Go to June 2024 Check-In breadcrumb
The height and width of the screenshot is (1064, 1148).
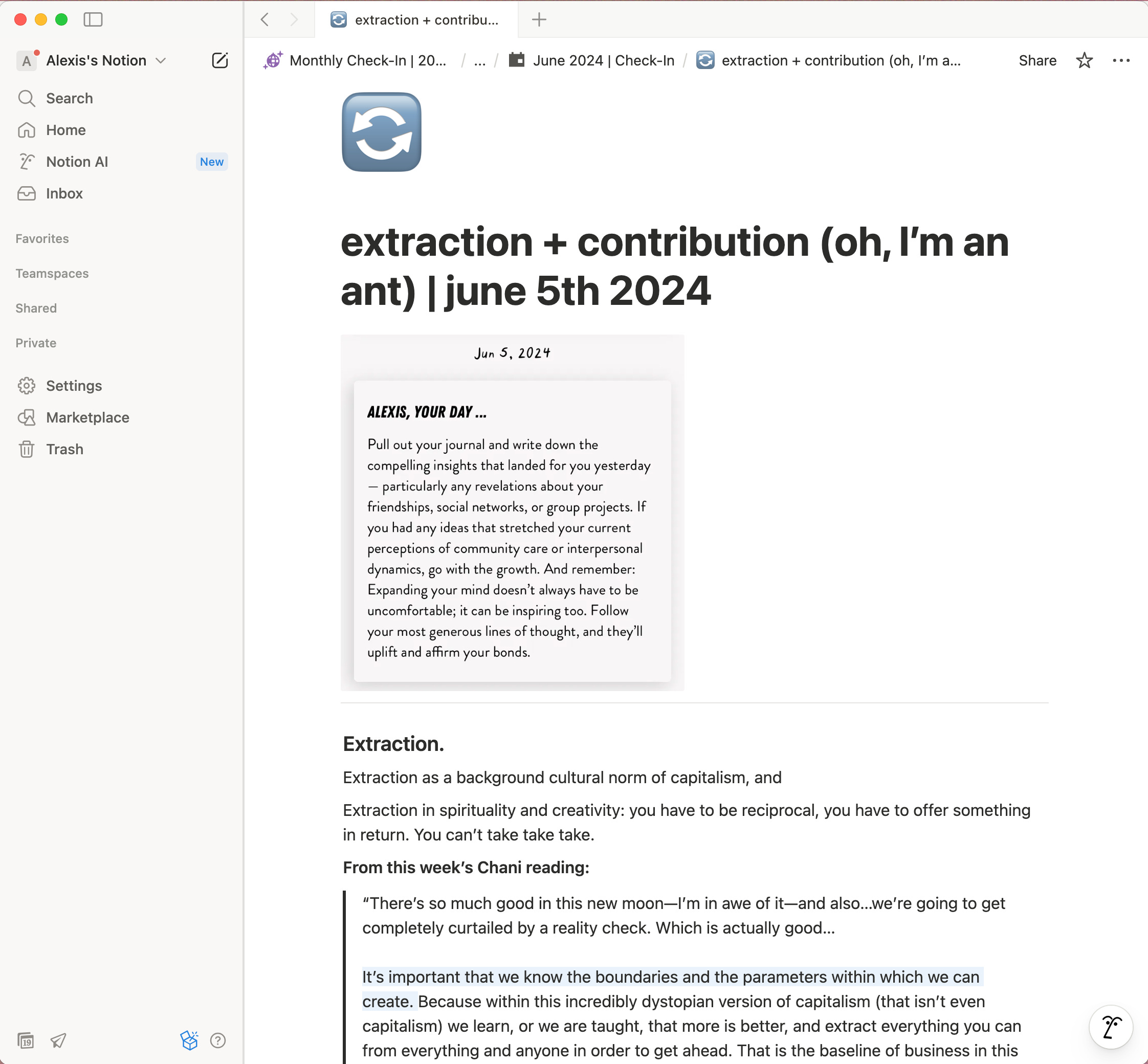pos(603,60)
